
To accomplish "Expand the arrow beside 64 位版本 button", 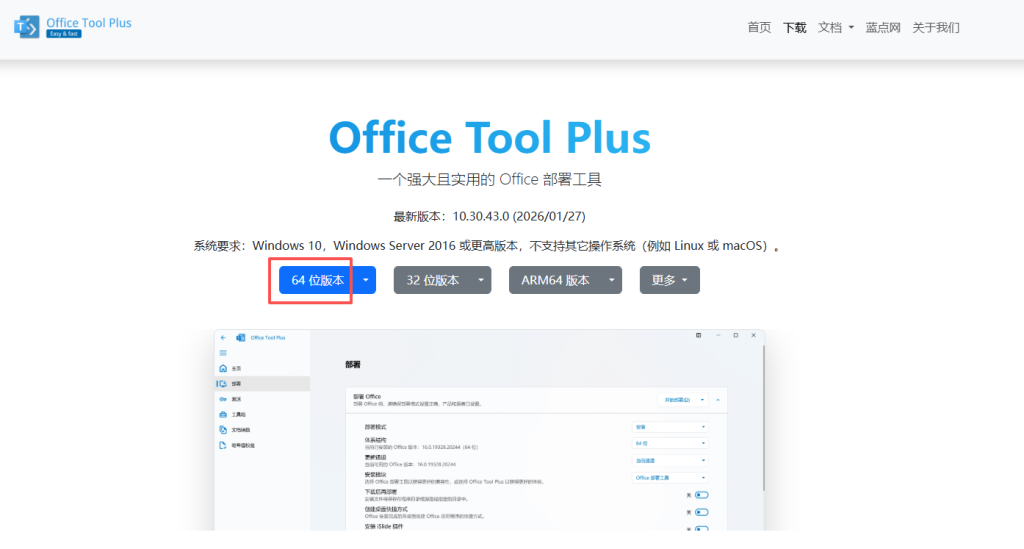I will point(367,280).
